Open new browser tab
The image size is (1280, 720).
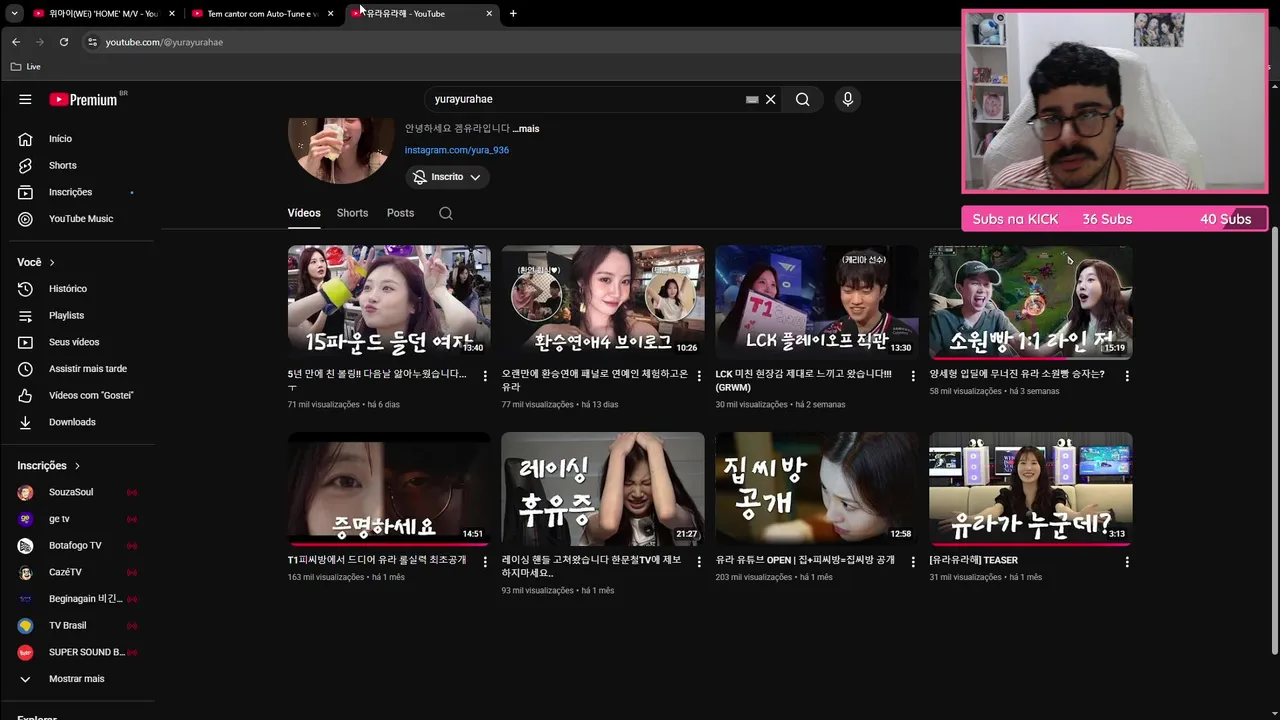[513, 14]
